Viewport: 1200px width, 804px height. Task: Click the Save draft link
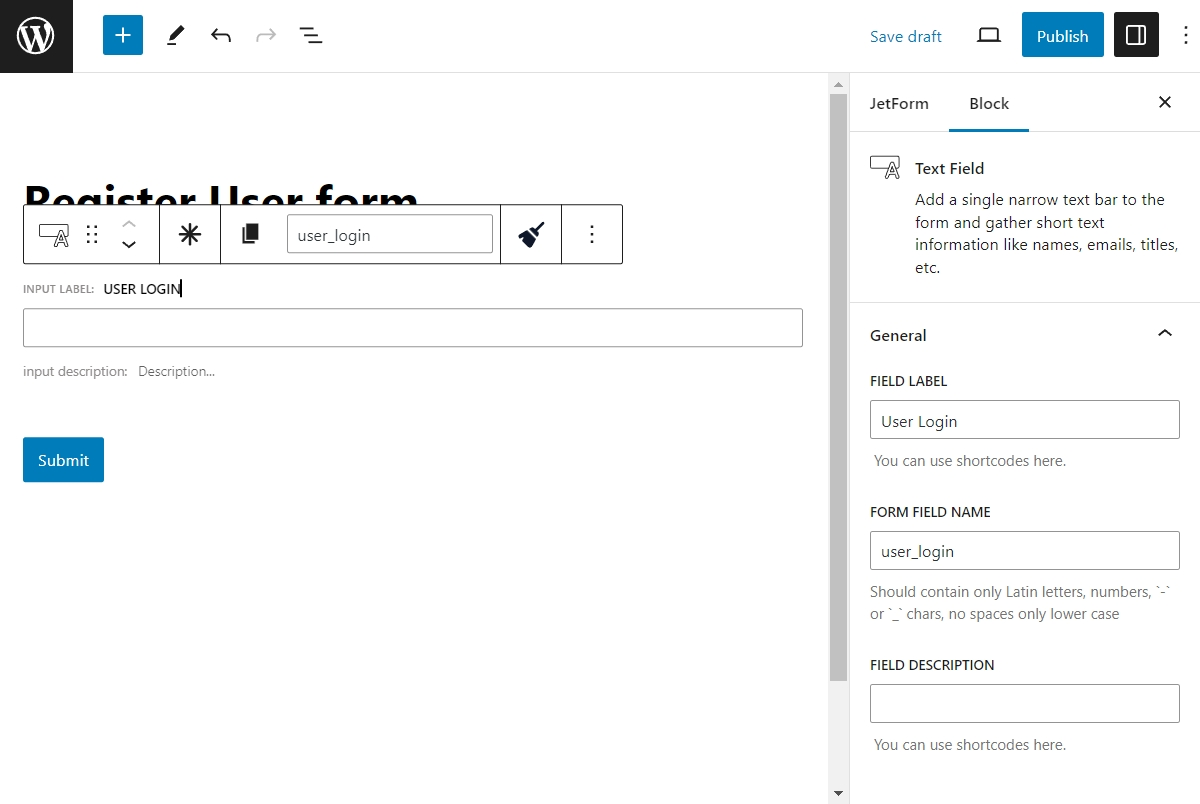click(905, 36)
